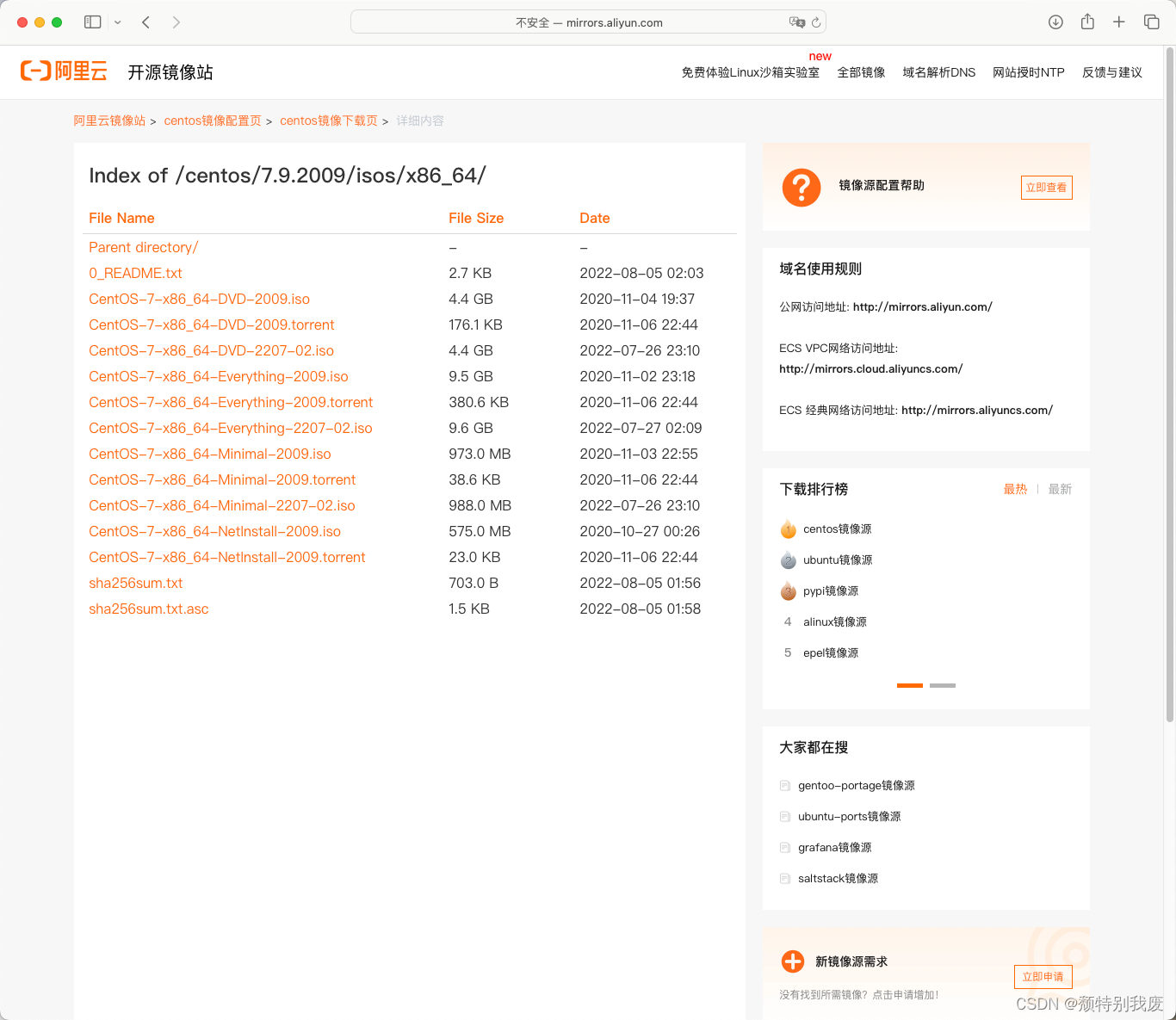Download CentOS-7-x86_64-Minimal-2207-02.iso
Screen dimensions: 1176x1020
pos(222,505)
